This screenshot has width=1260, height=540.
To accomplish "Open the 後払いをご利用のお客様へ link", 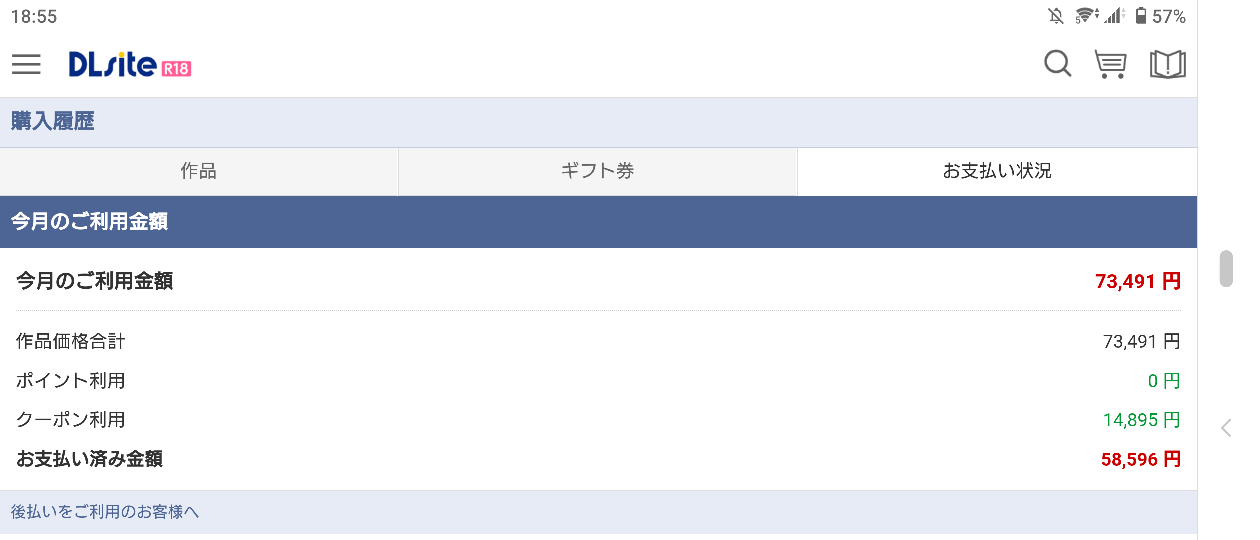I will (x=105, y=511).
